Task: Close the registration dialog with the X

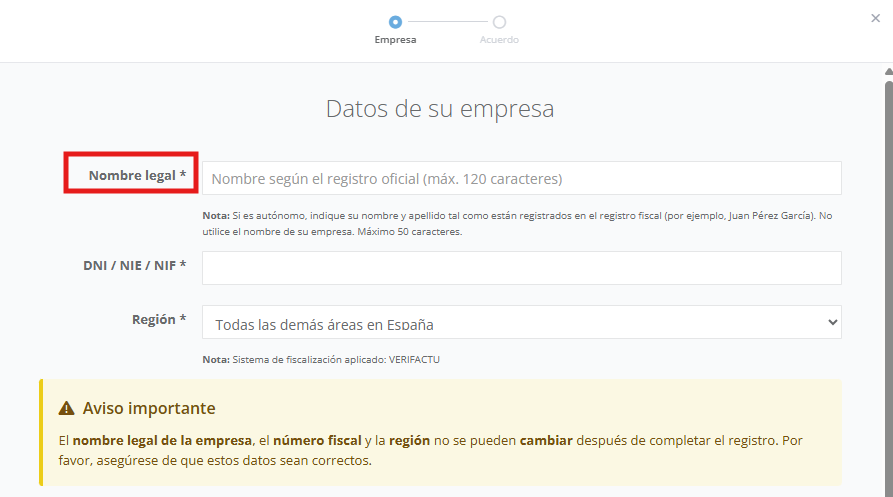Action: click(x=875, y=18)
